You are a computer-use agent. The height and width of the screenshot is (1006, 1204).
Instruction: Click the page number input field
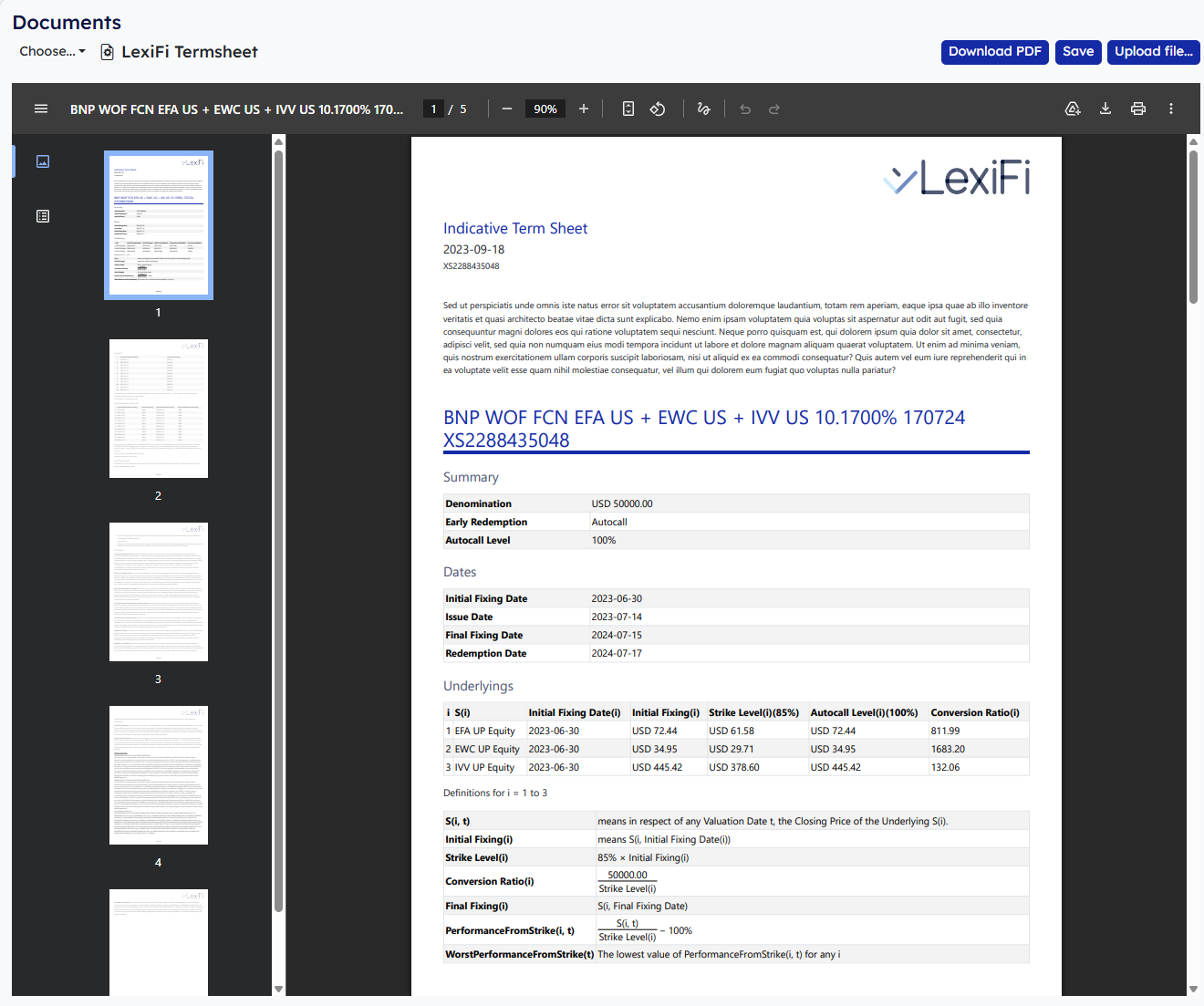pyautogui.click(x=433, y=109)
